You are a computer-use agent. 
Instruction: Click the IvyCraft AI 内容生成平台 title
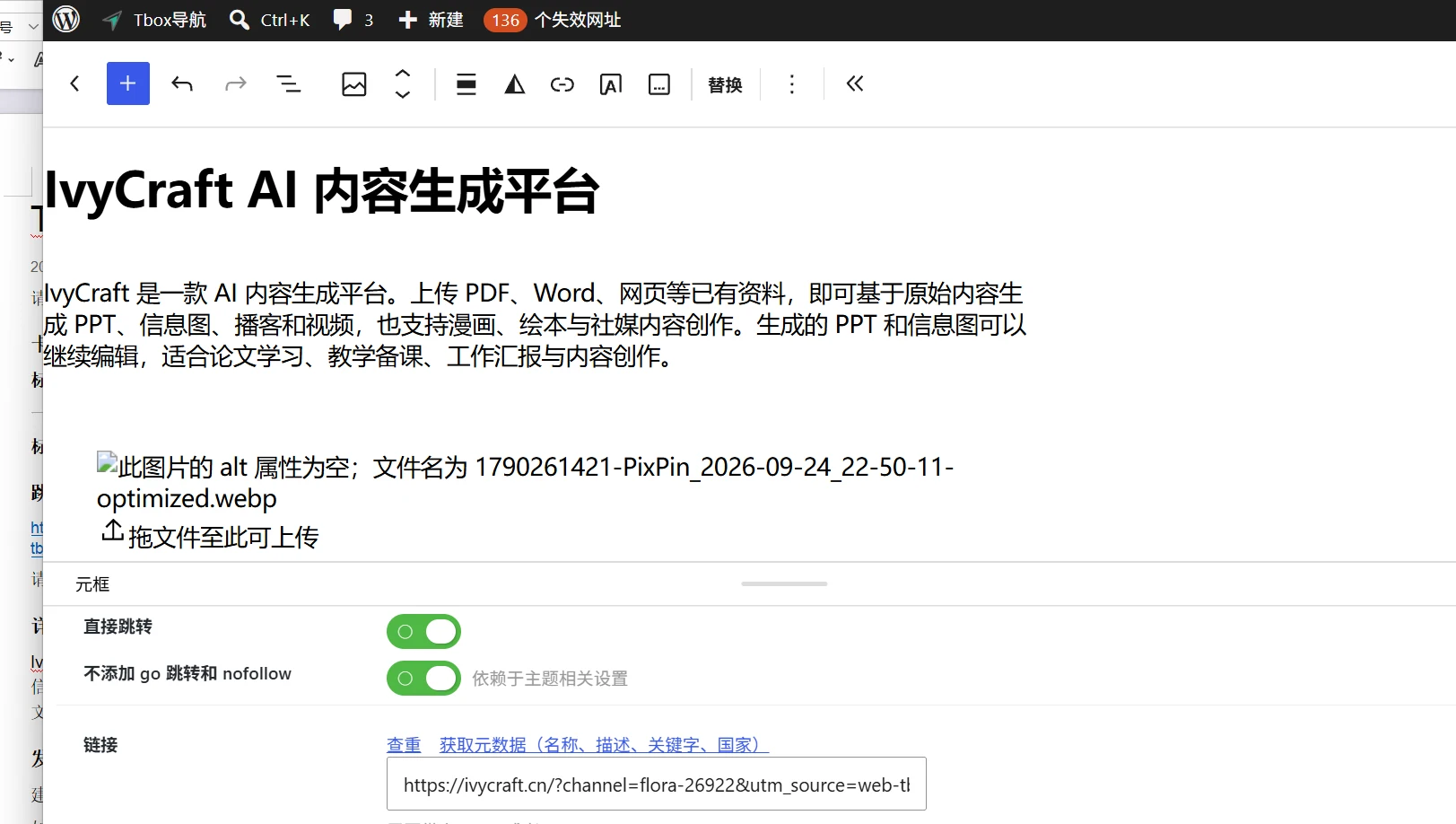point(322,190)
